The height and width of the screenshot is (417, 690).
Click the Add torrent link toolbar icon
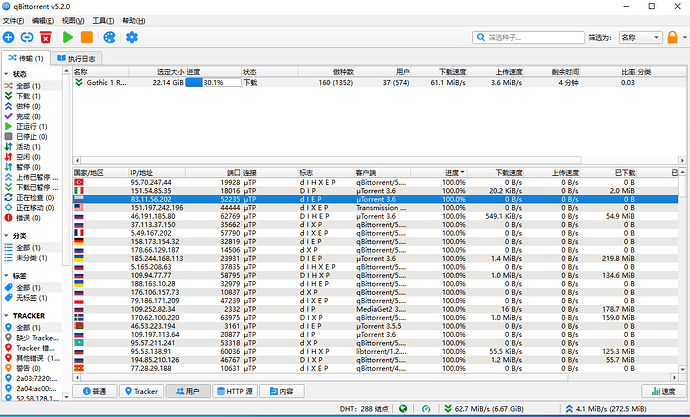pyautogui.click(x=27, y=37)
